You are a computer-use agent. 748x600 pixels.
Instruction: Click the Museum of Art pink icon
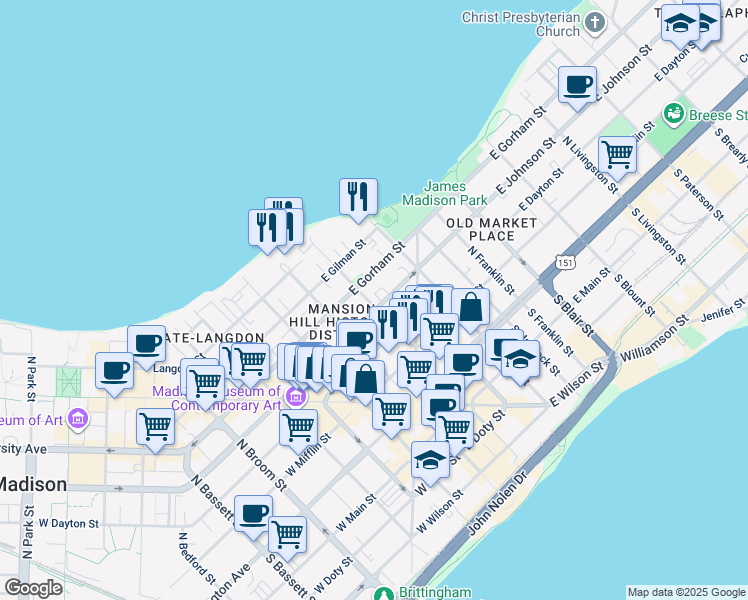click(78, 419)
